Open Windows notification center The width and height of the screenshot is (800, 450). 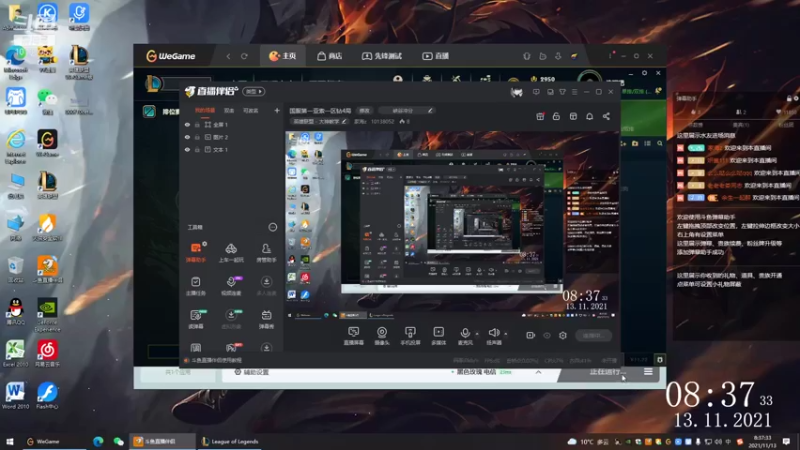pos(786,441)
